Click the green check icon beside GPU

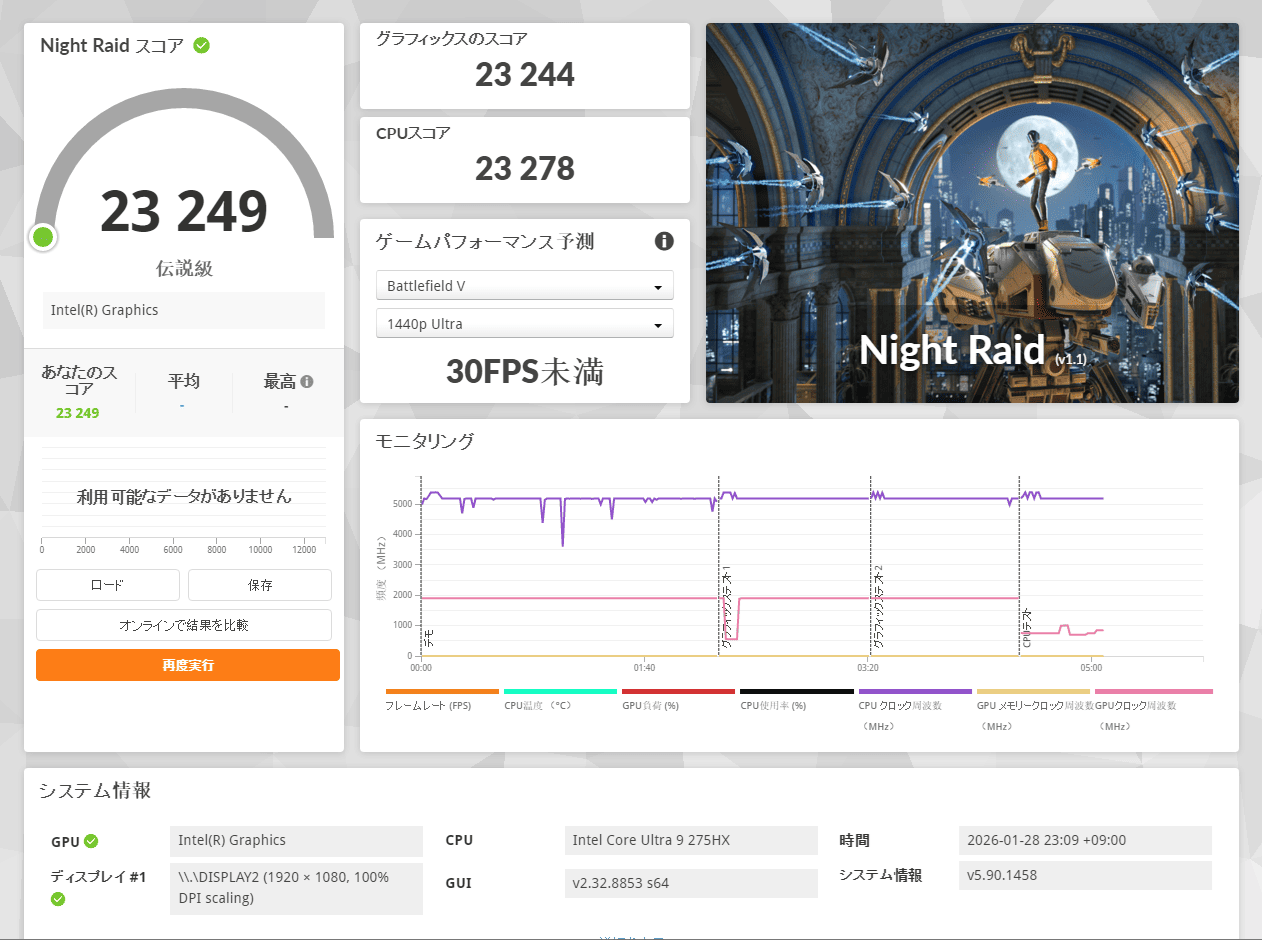coord(91,841)
